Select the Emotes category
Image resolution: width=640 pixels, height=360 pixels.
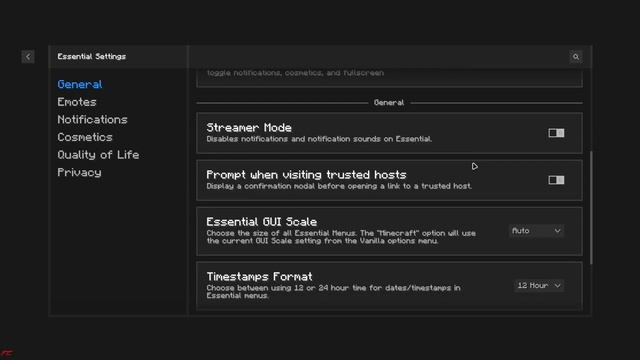tap(77, 102)
